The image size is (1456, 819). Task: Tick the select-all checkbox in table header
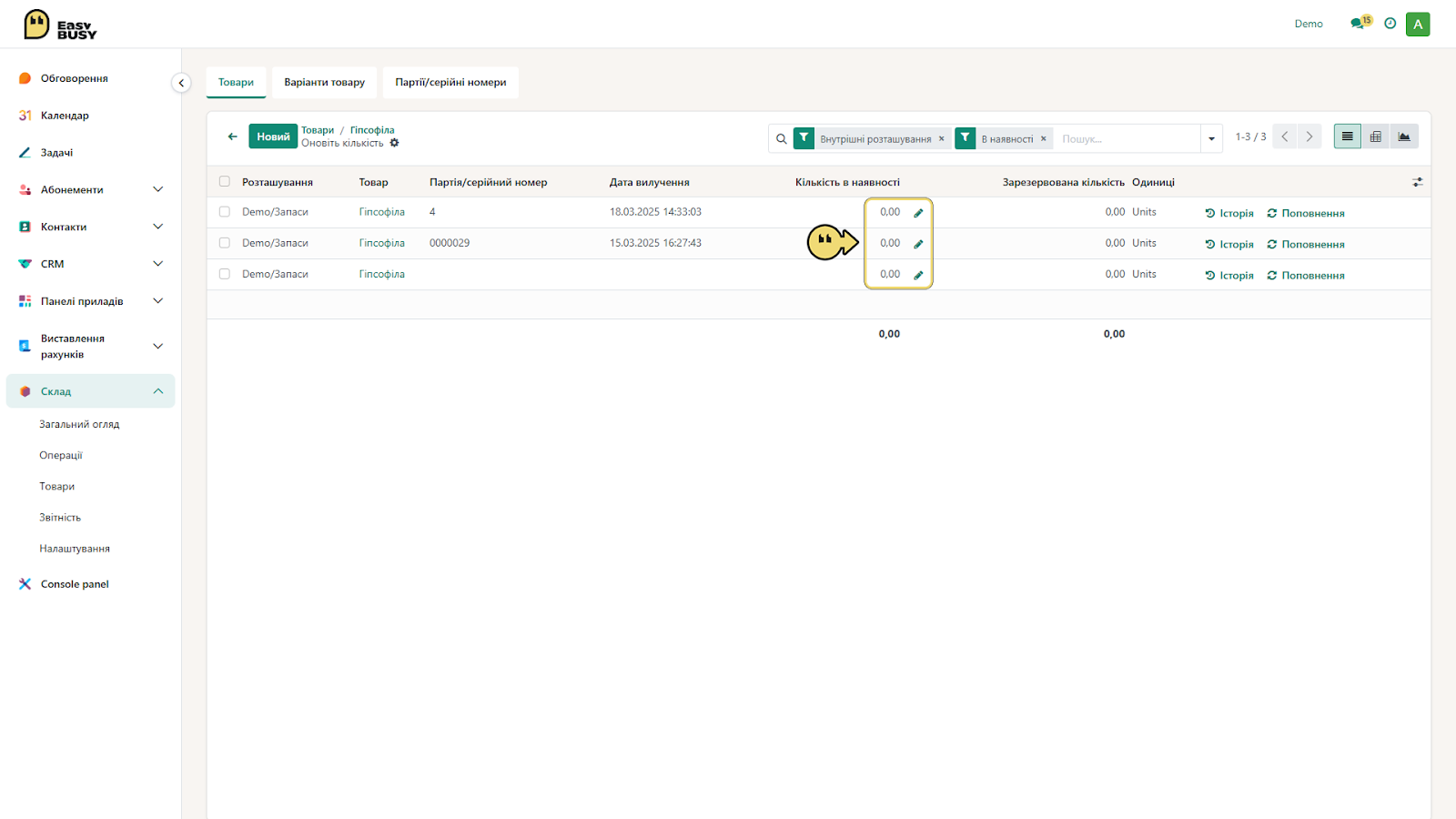[x=225, y=181]
